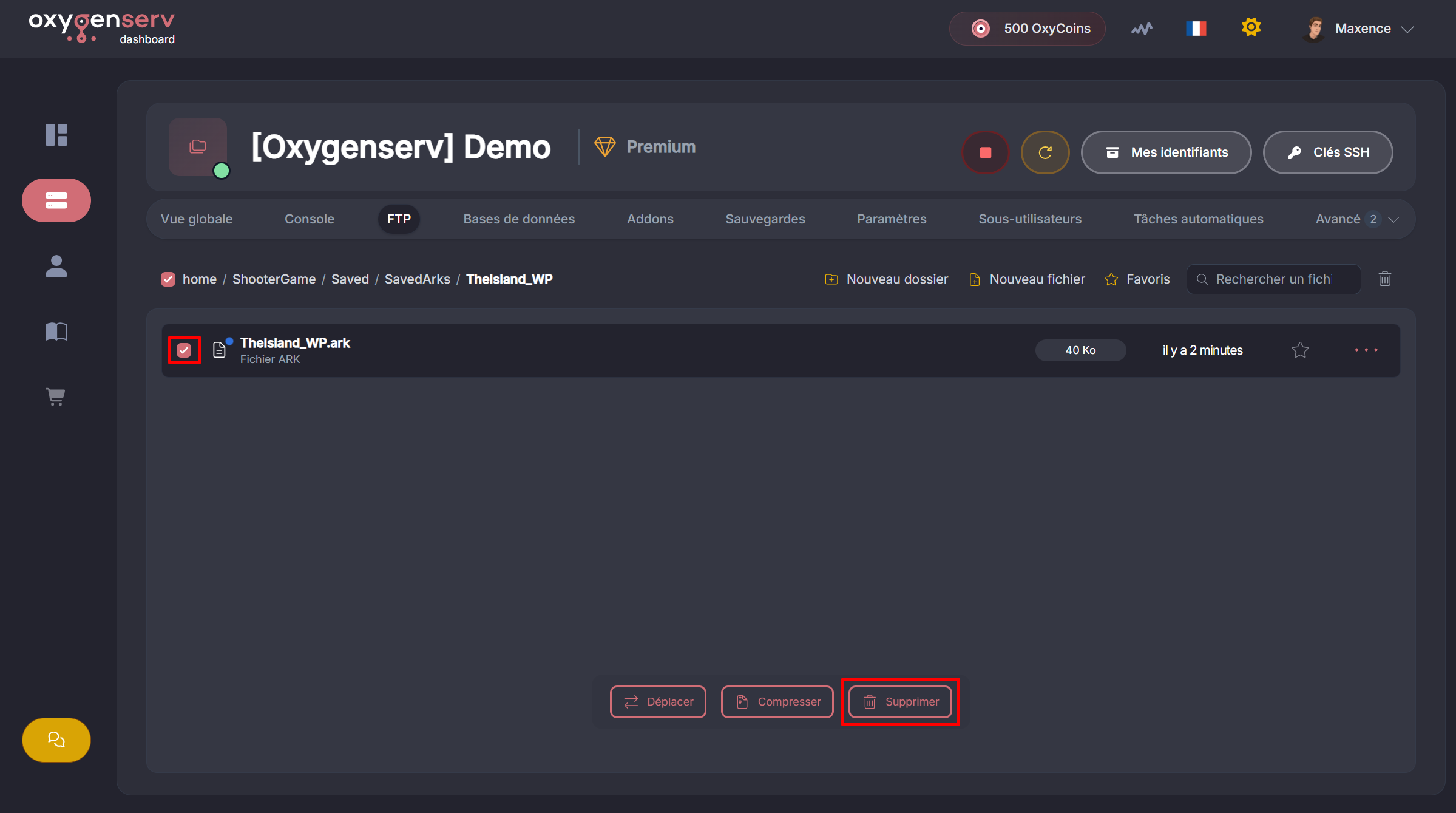Image resolution: width=1456 pixels, height=813 pixels.
Task: Switch to the Console tab
Action: coord(309,219)
